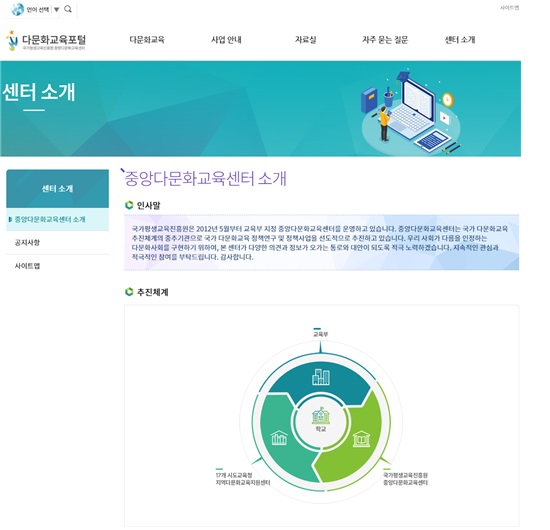550x530 pixels.
Task: Click the 교육부 building icon in diagram
Action: [321, 377]
